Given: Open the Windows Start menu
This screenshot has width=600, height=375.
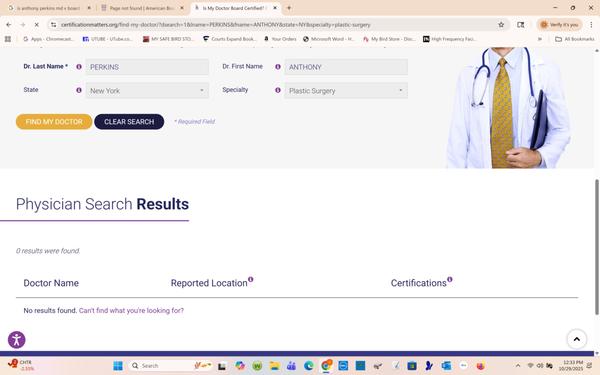Looking at the screenshot, I should pyautogui.click(x=118, y=366).
